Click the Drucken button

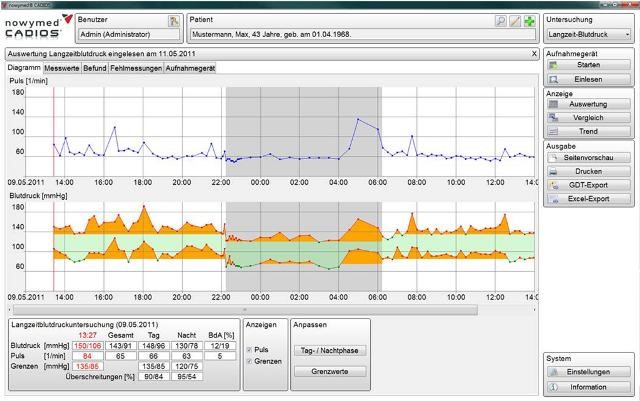click(x=589, y=172)
